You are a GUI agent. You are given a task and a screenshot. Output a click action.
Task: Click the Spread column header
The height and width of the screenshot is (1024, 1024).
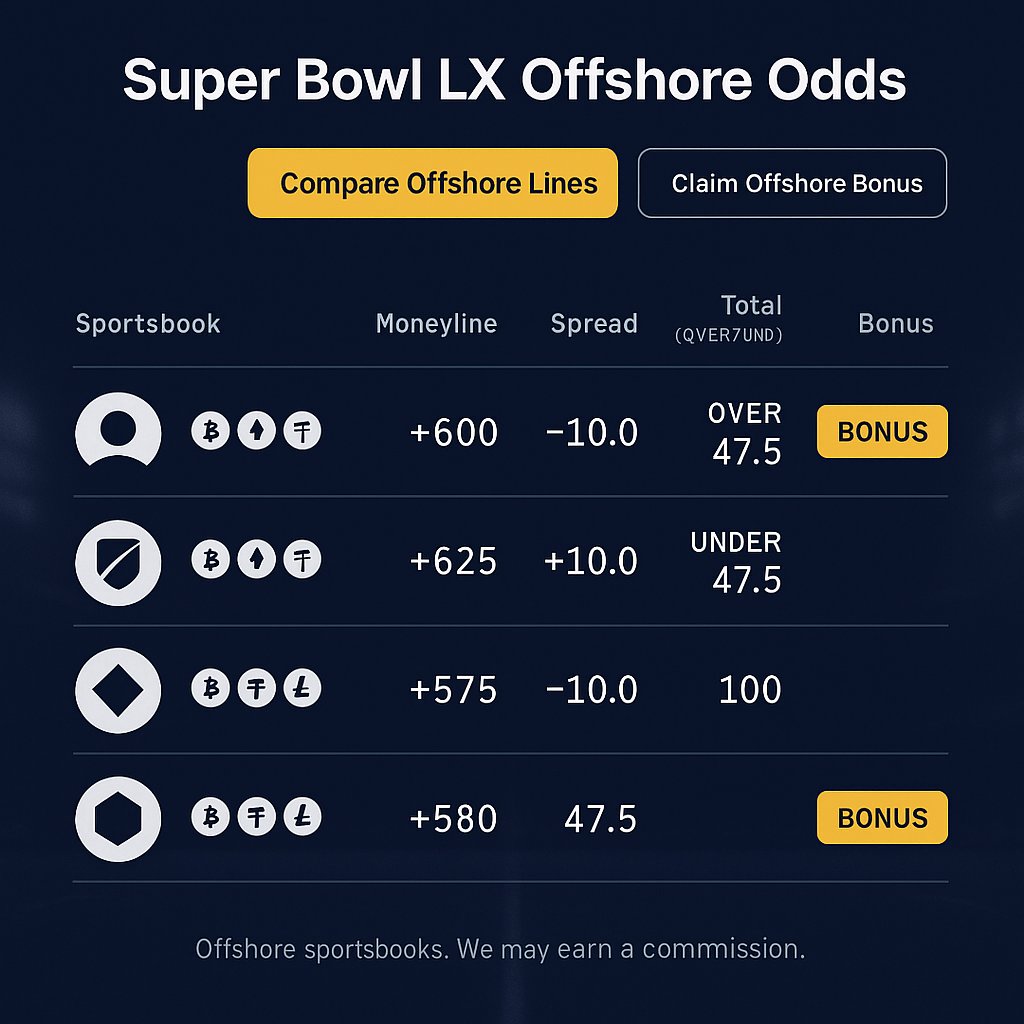click(594, 323)
